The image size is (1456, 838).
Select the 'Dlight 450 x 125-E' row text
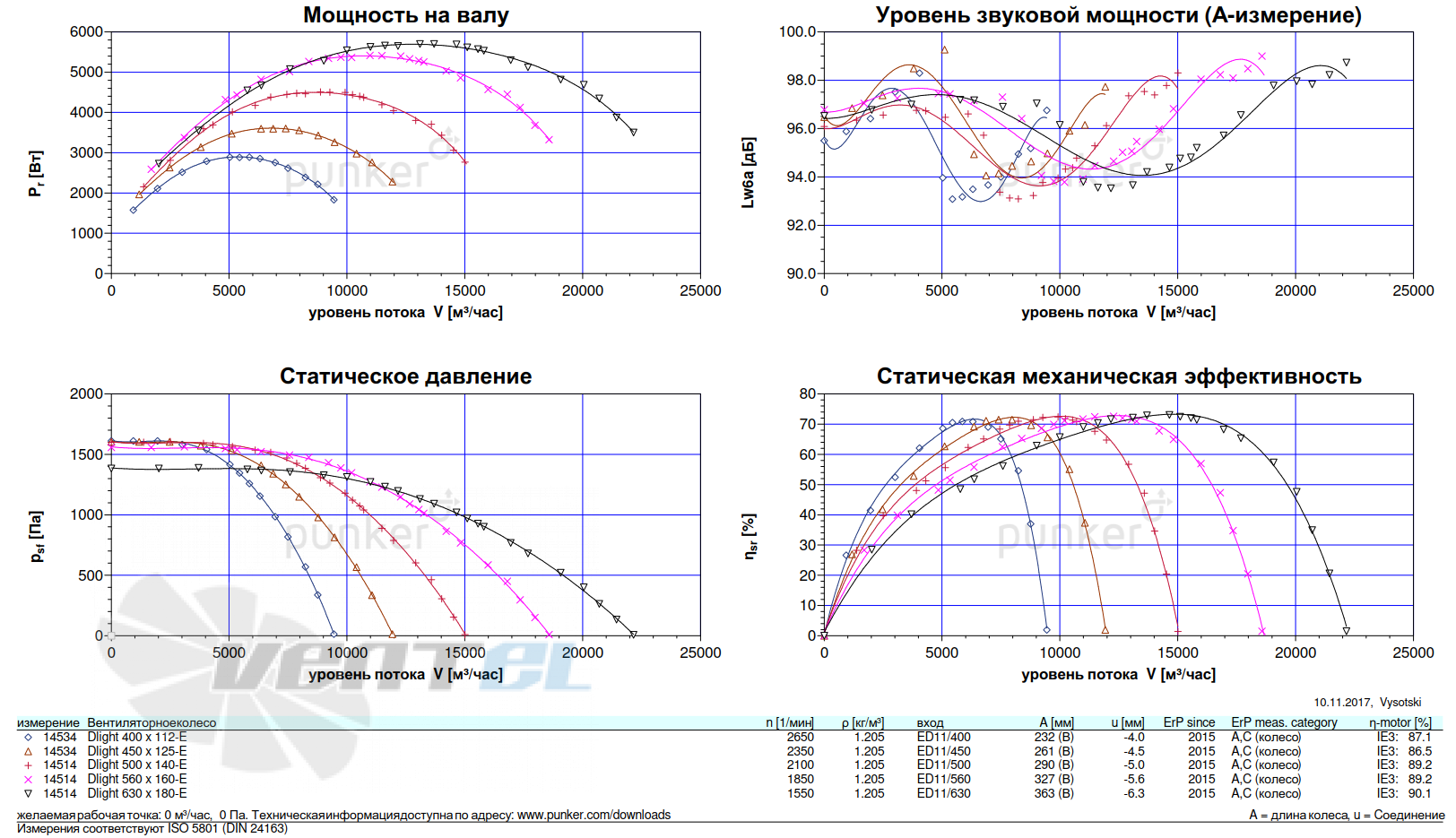point(137,752)
